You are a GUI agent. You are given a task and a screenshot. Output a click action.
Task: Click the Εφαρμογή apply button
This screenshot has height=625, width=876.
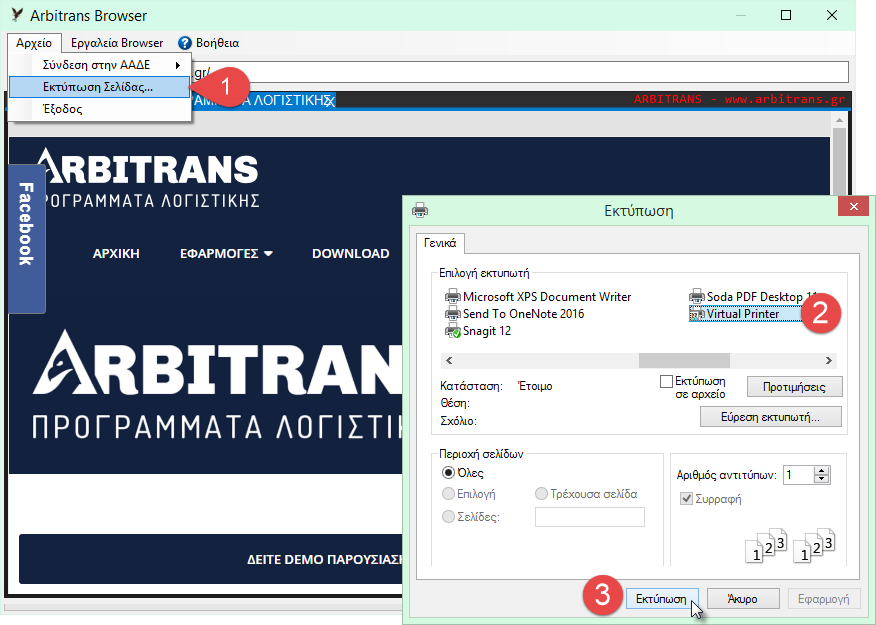point(823,599)
